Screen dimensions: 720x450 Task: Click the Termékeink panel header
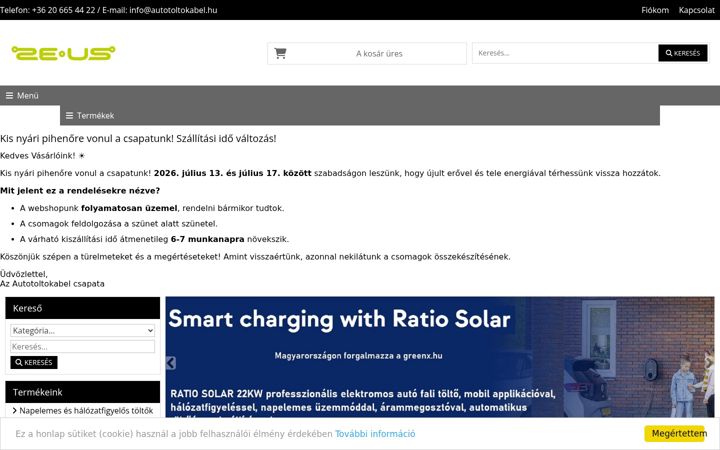pyautogui.click(x=83, y=392)
